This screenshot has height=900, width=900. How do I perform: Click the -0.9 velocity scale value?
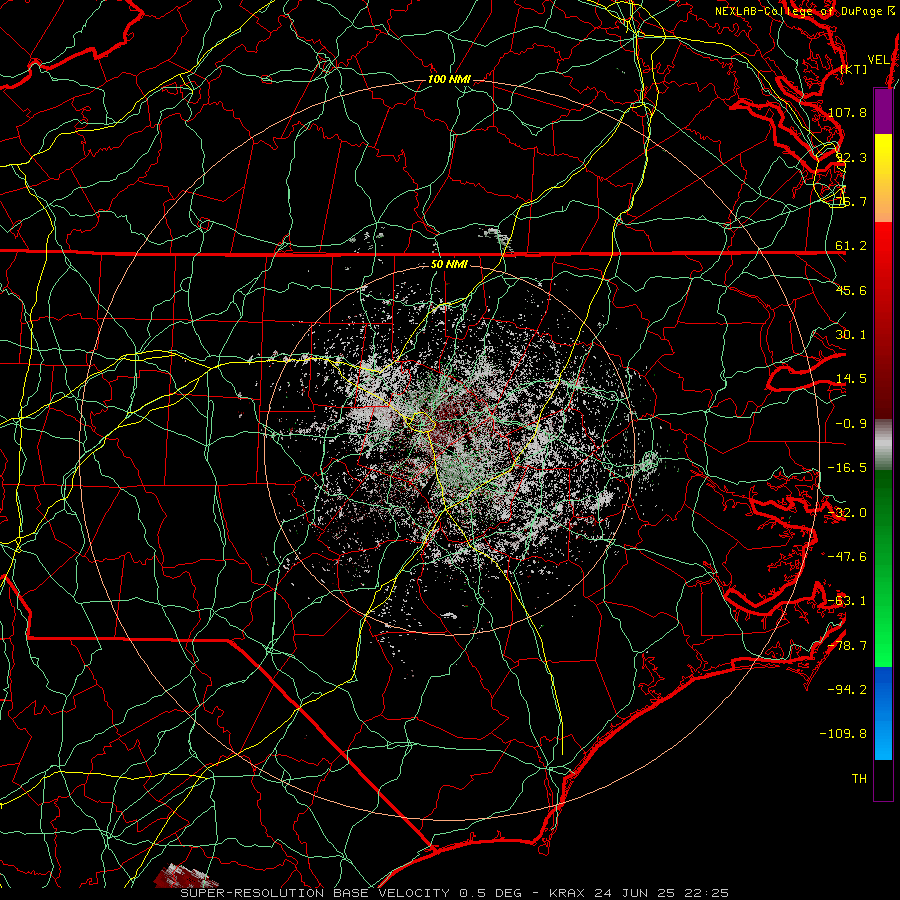[851, 424]
